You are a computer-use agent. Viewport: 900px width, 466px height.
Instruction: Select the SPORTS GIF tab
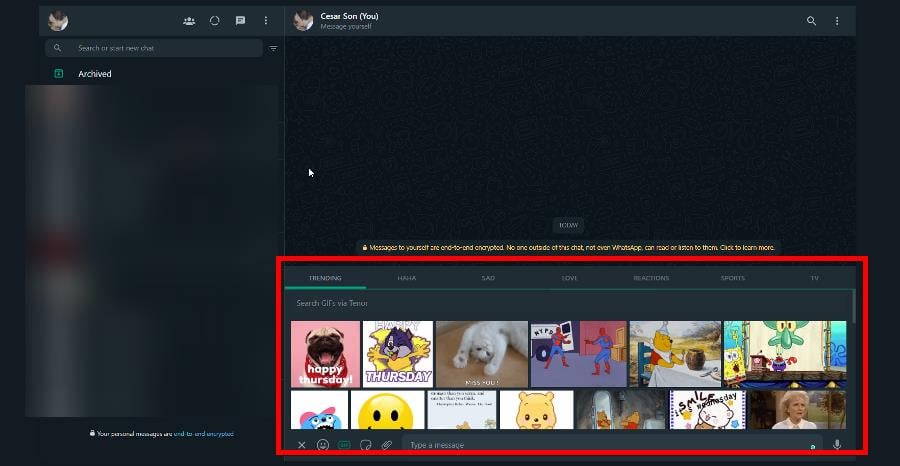[x=733, y=278]
